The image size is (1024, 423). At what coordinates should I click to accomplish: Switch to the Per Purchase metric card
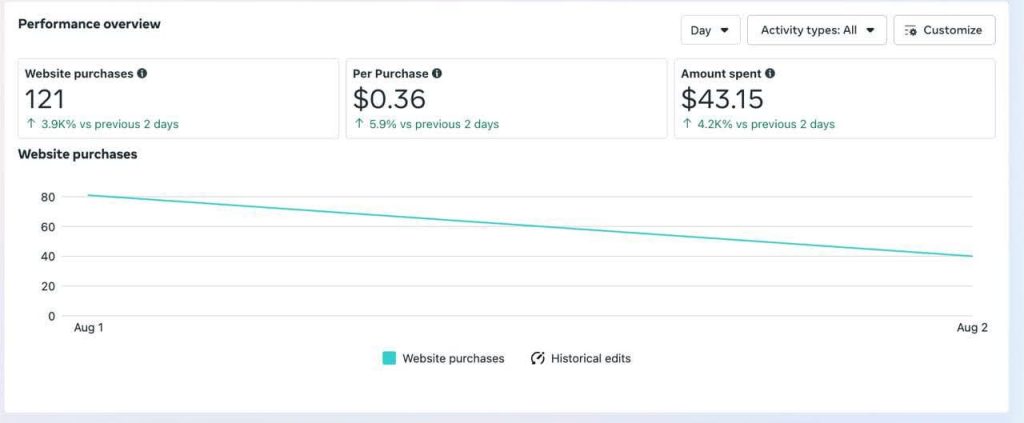(506, 98)
